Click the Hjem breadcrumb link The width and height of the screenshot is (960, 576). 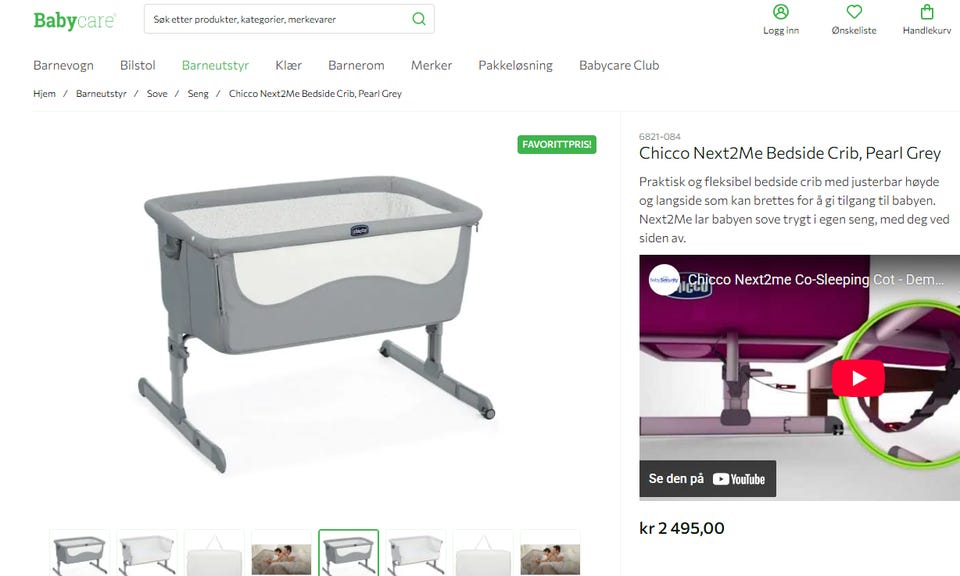tap(44, 94)
